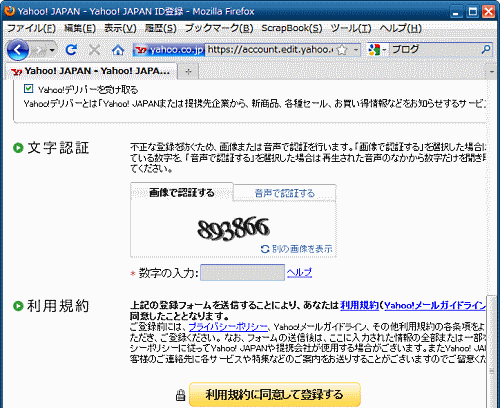
Task: Open the ScrapBook(S) menu
Action: tap(292, 28)
